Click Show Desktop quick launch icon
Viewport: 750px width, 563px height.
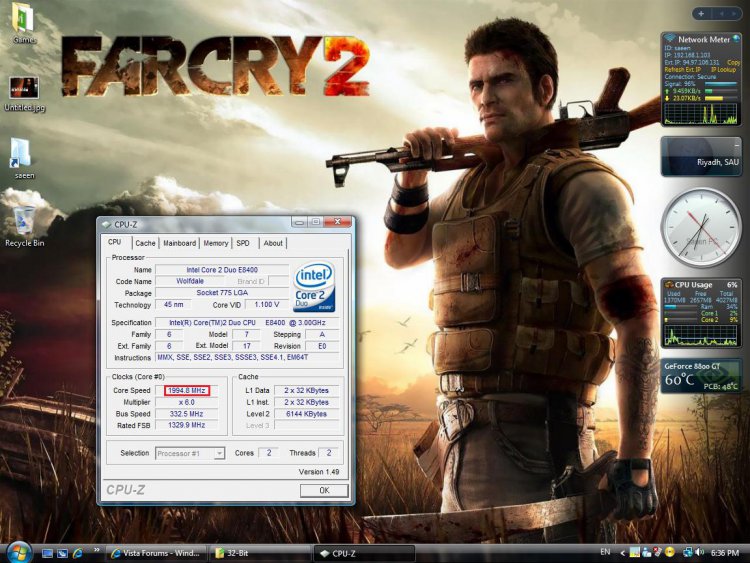click(47, 553)
